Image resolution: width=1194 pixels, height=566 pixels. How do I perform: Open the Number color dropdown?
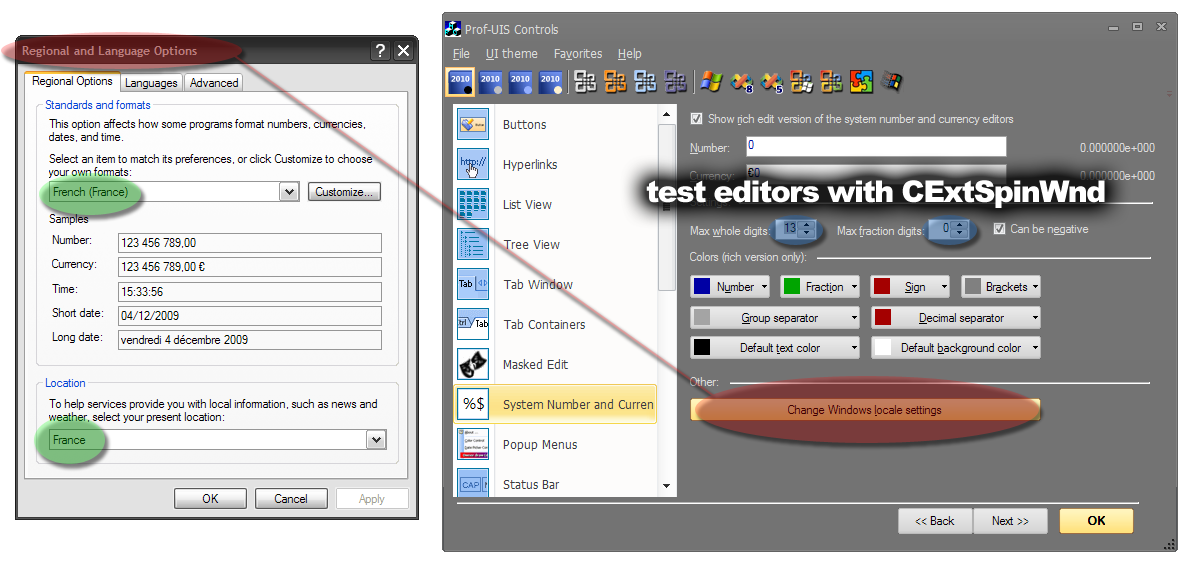730,286
